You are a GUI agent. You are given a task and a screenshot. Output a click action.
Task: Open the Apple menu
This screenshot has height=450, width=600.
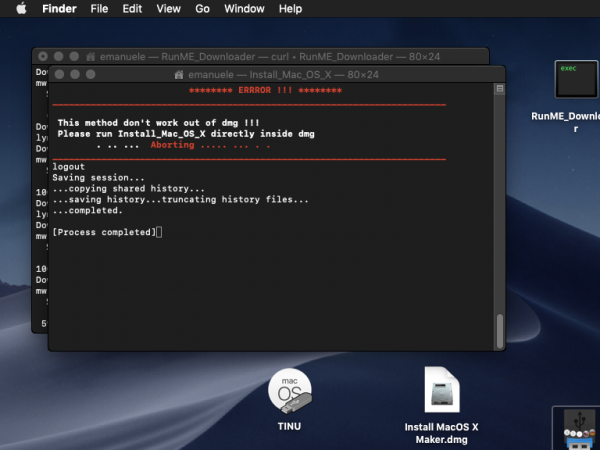(21, 8)
